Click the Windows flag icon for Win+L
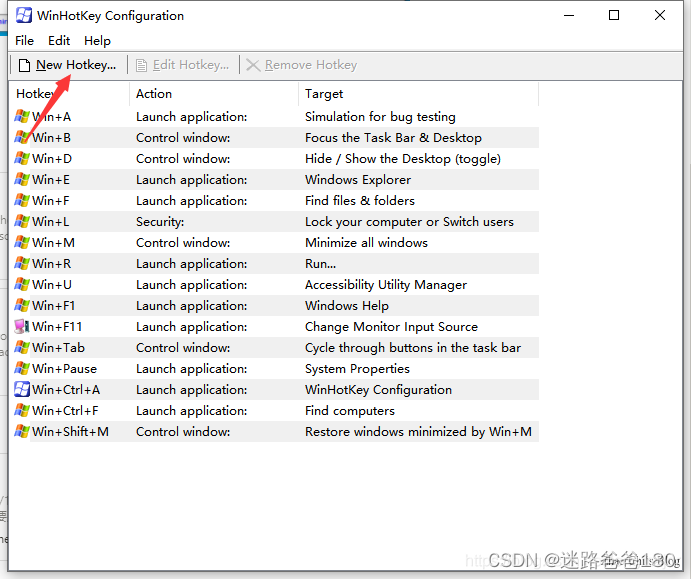691x579 pixels. tap(22, 222)
